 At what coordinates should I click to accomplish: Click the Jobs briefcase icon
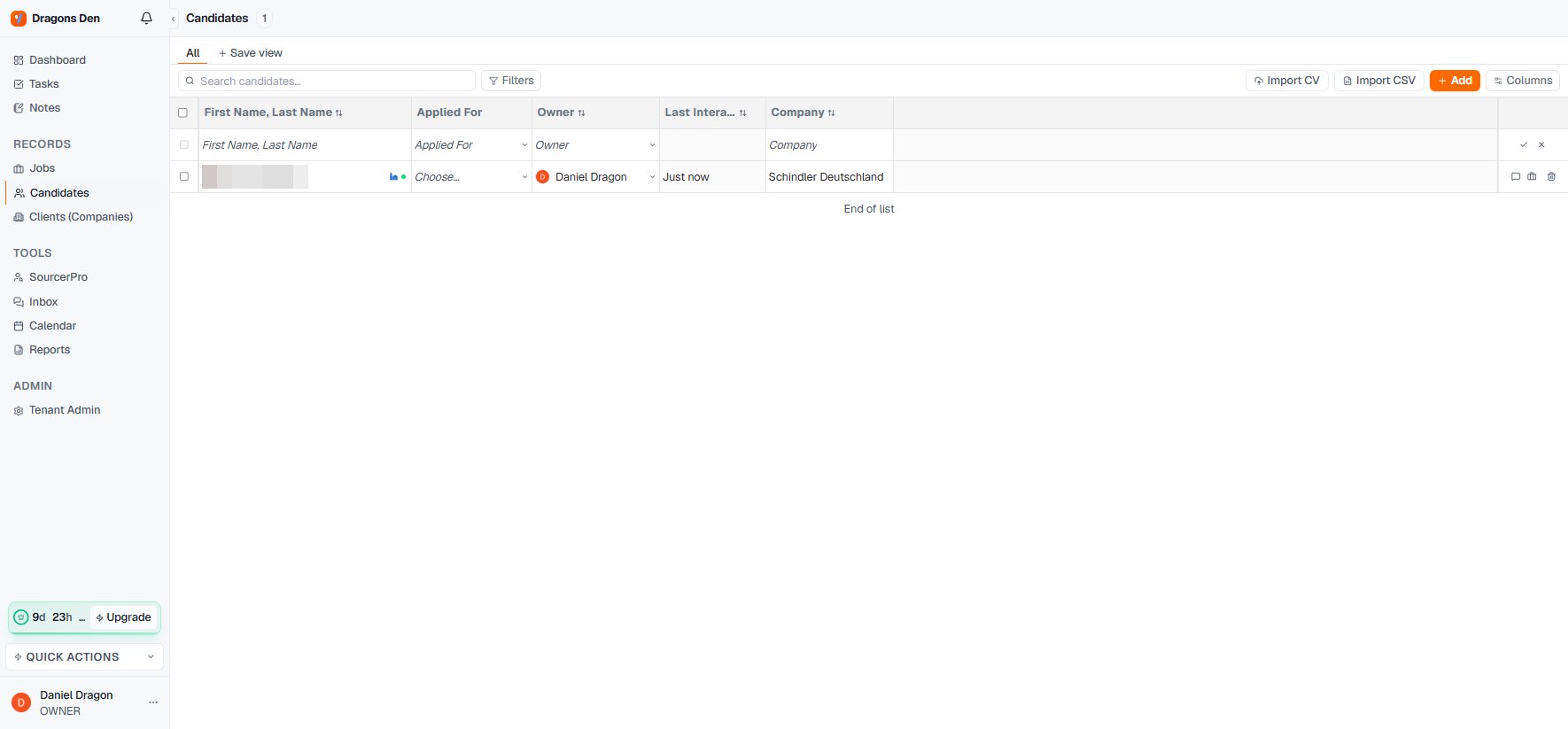coord(19,168)
